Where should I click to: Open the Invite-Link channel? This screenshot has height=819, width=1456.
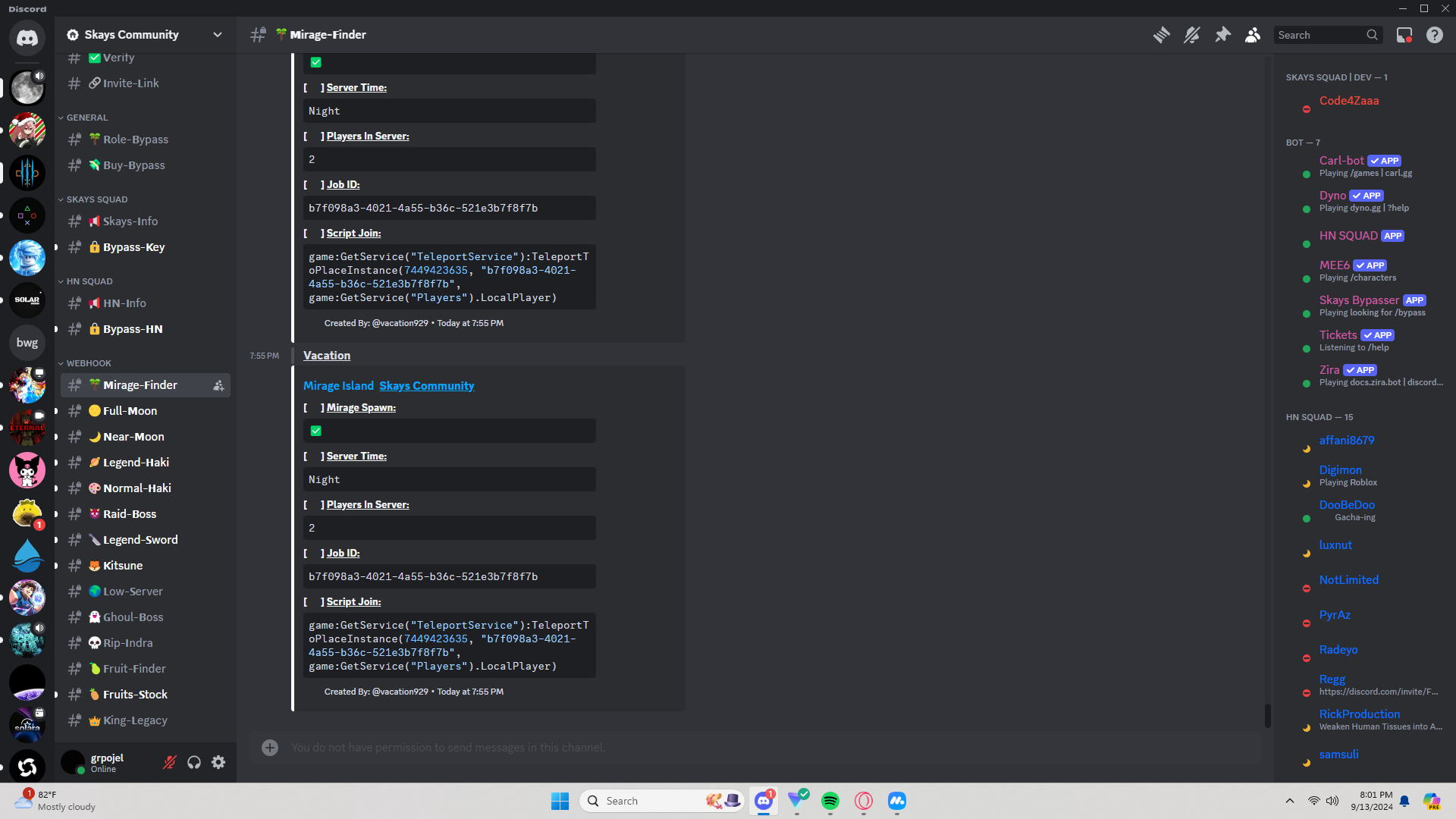(146, 83)
